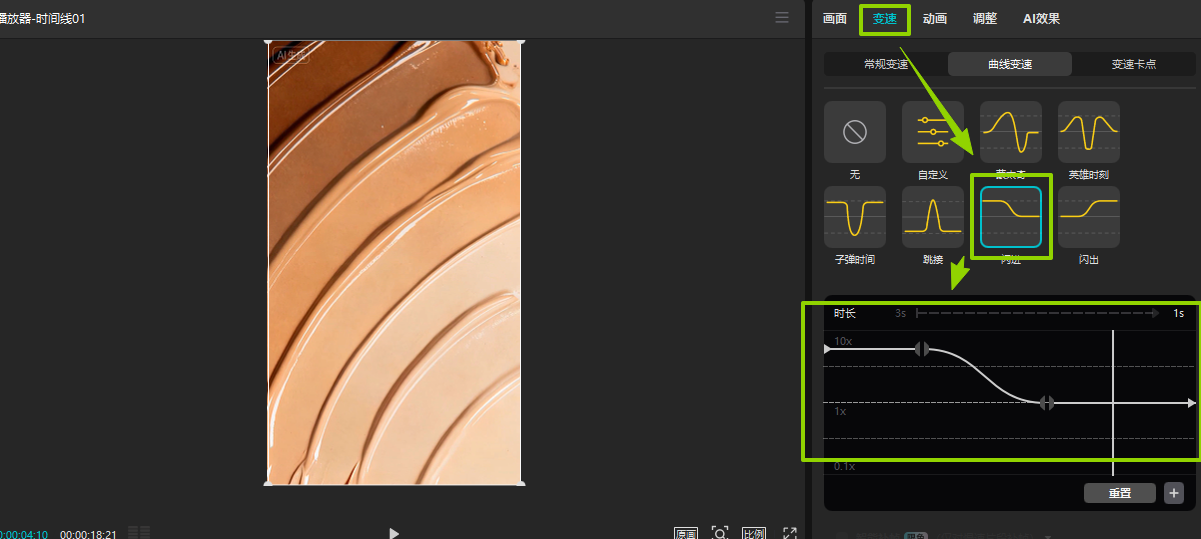The image size is (1201, 539).
Task: Select the 闪进 flash-in curve preset
Action: click(1010, 217)
